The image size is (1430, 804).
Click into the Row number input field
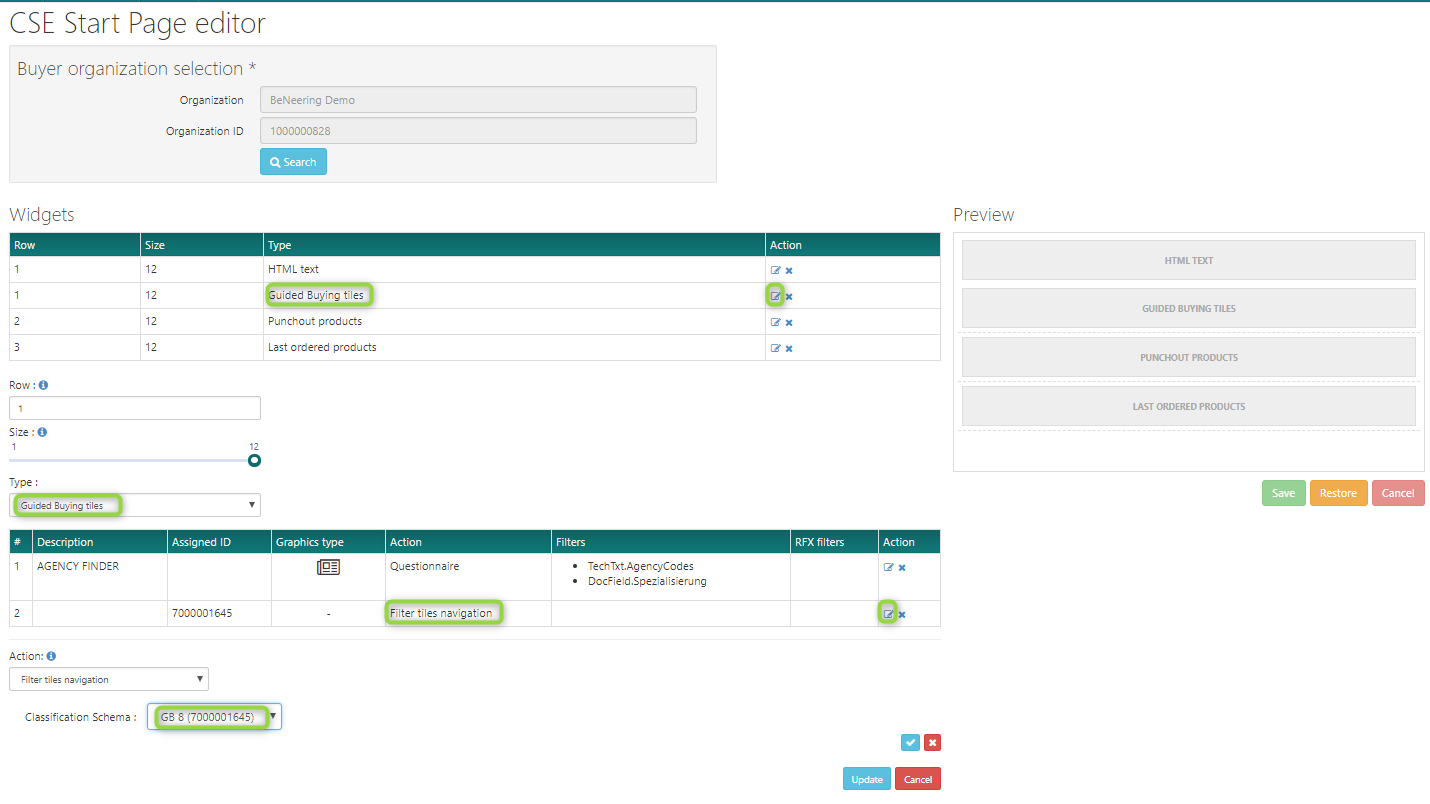135,408
